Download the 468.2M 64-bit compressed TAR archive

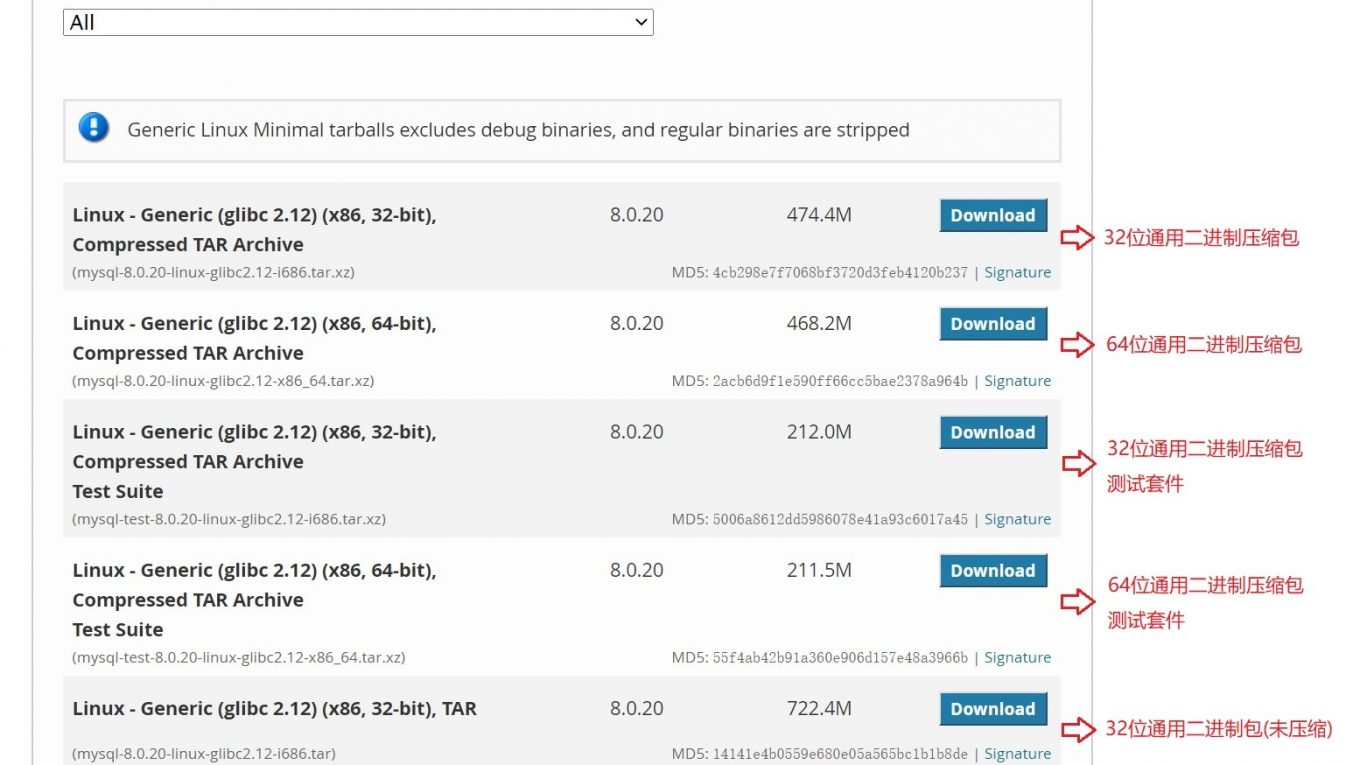993,324
